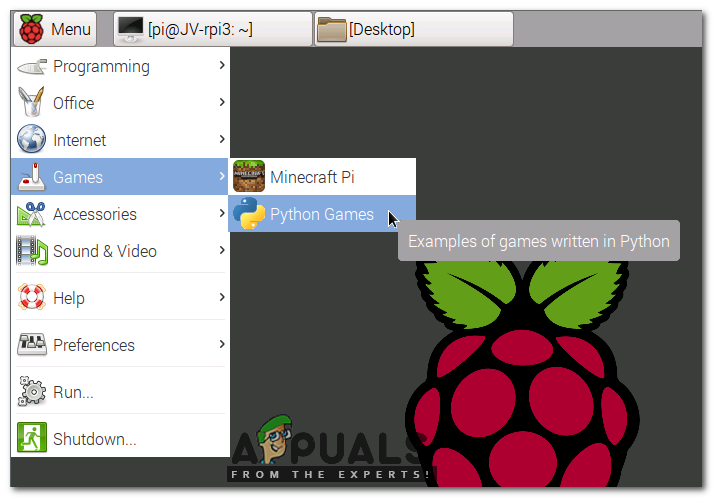Expand the Help submenu arrow
This screenshot has width=713, height=498.
[x=222, y=297]
